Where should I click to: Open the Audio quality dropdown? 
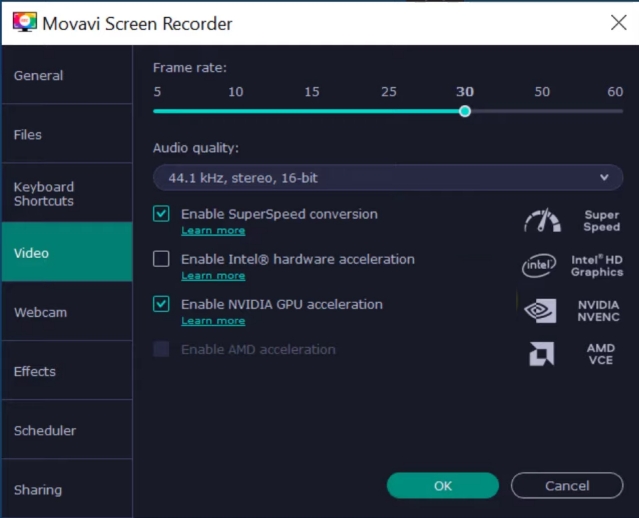click(388, 178)
